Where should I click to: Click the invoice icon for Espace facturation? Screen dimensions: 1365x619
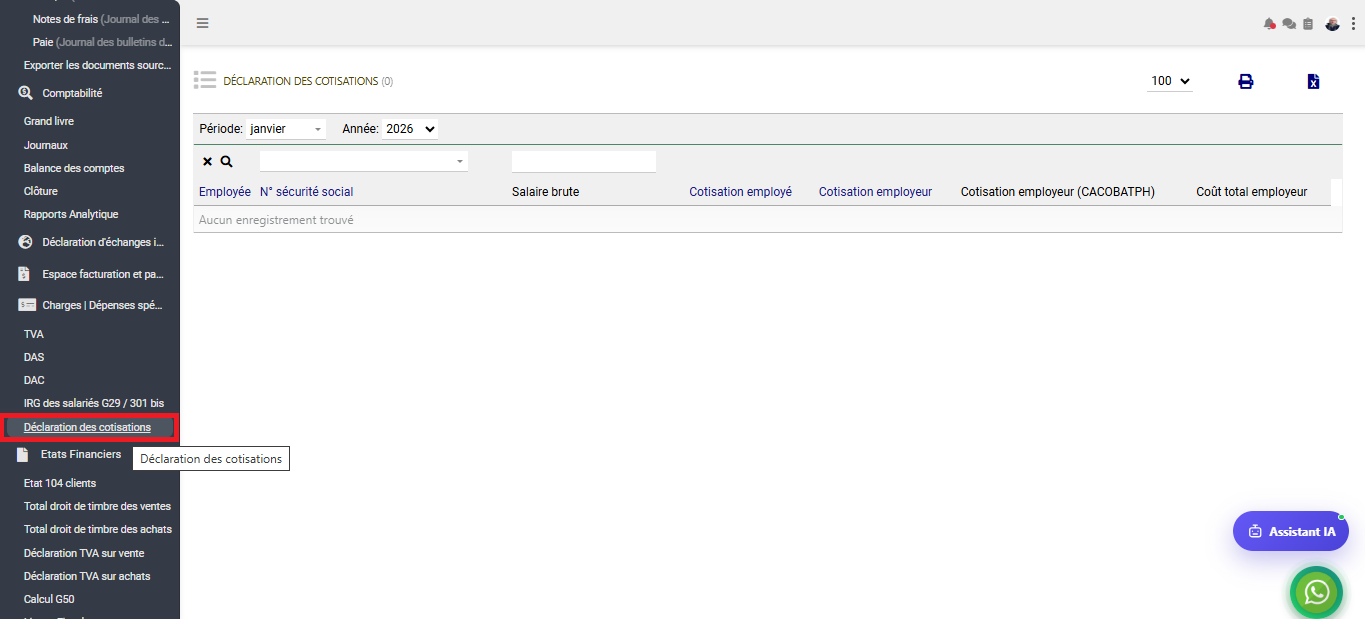(x=24, y=274)
